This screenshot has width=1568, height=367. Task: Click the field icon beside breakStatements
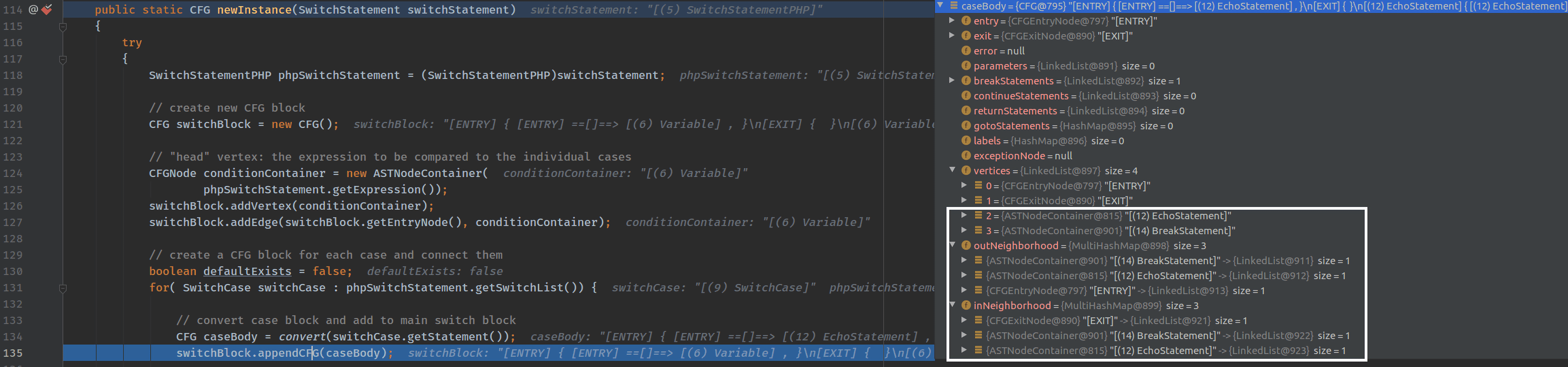(x=966, y=80)
